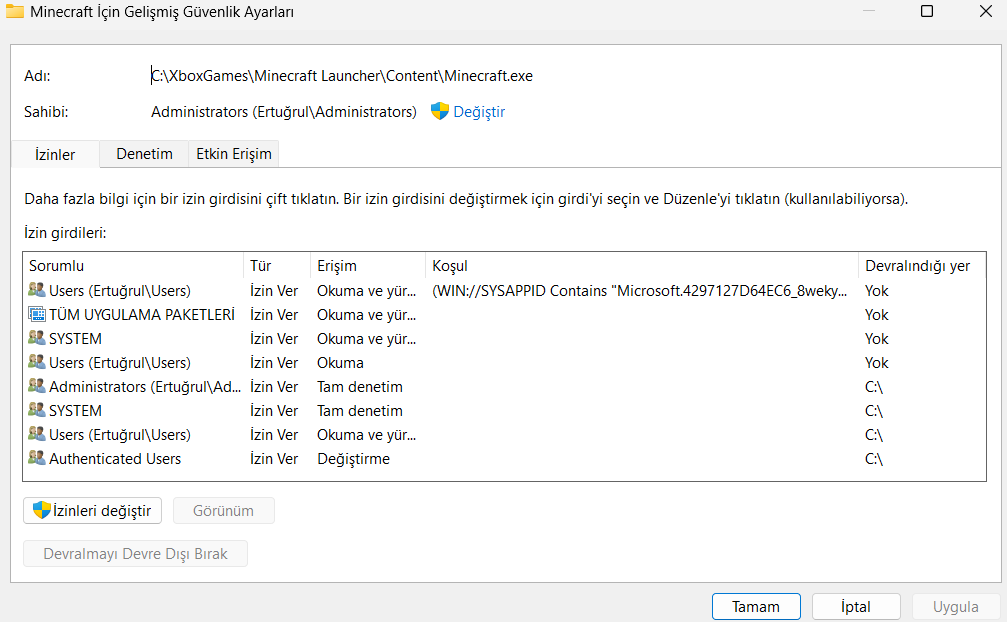Screen dimensions: 1007x622
Task: Click the shield icon beside Değiştir
Action: click(439, 112)
